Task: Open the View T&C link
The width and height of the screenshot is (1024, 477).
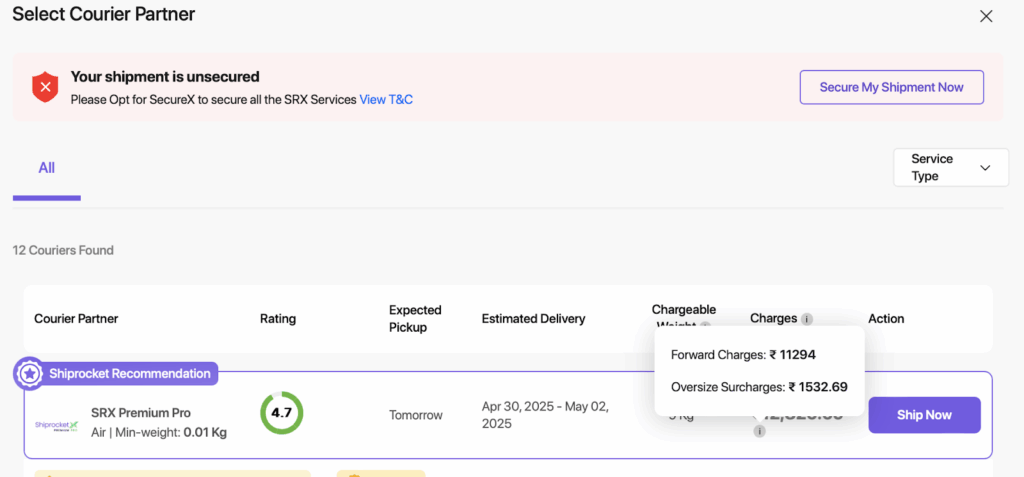Action: click(x=386, y=100)
